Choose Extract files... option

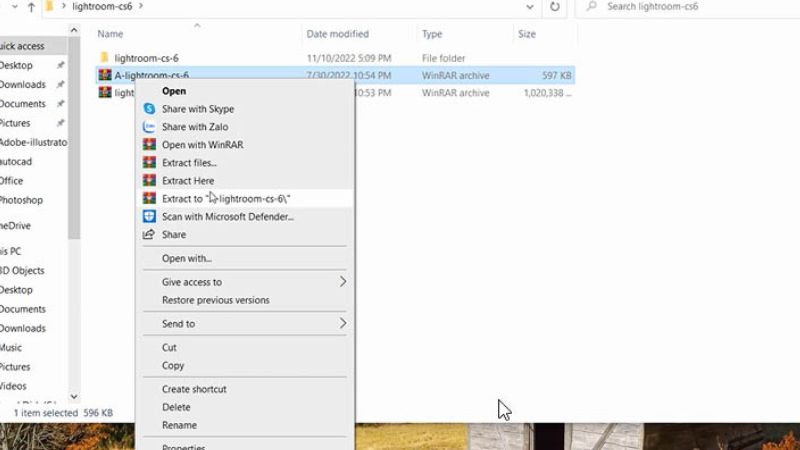(189, 163)
